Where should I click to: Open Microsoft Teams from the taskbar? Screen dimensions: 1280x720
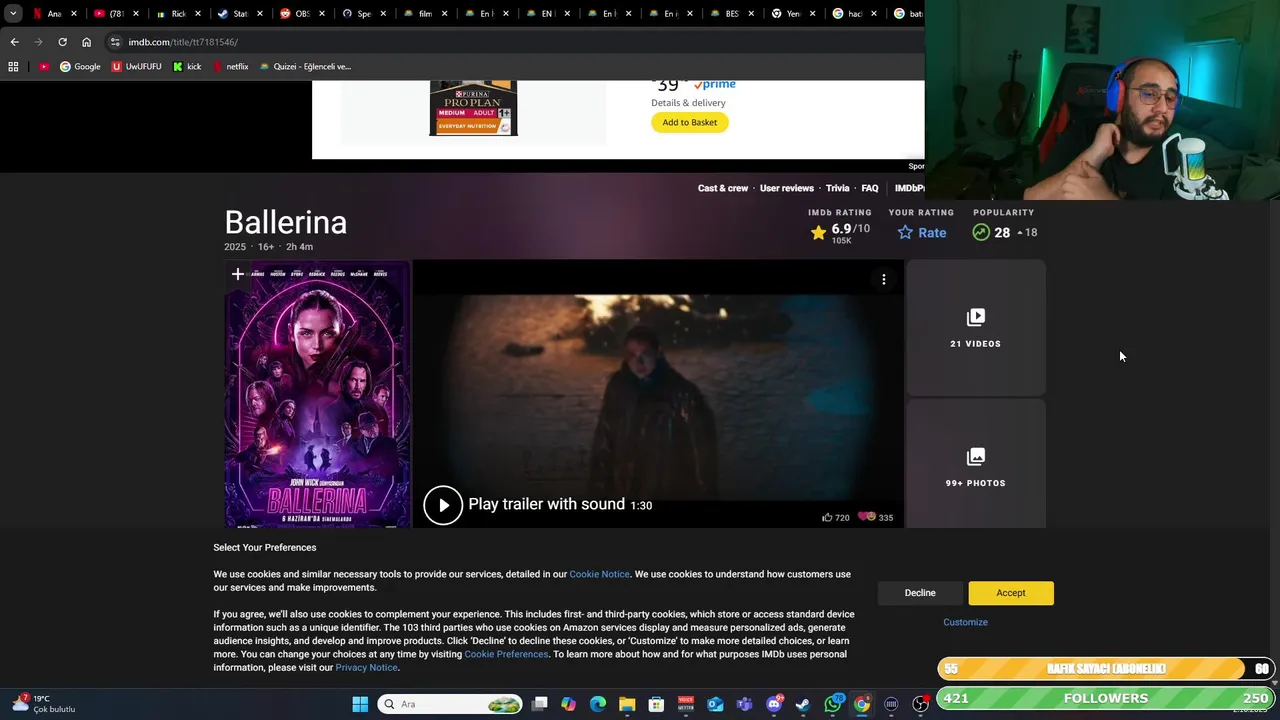744,704
